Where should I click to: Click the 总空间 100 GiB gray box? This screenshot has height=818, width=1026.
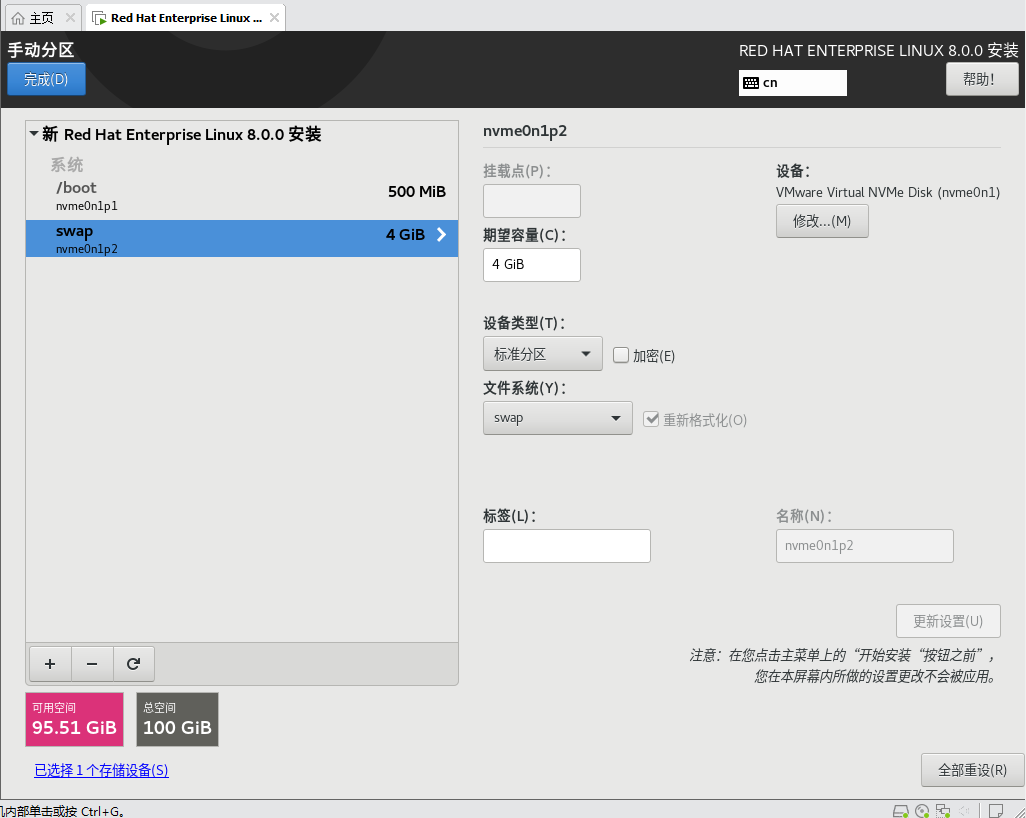tap(177, 719)
